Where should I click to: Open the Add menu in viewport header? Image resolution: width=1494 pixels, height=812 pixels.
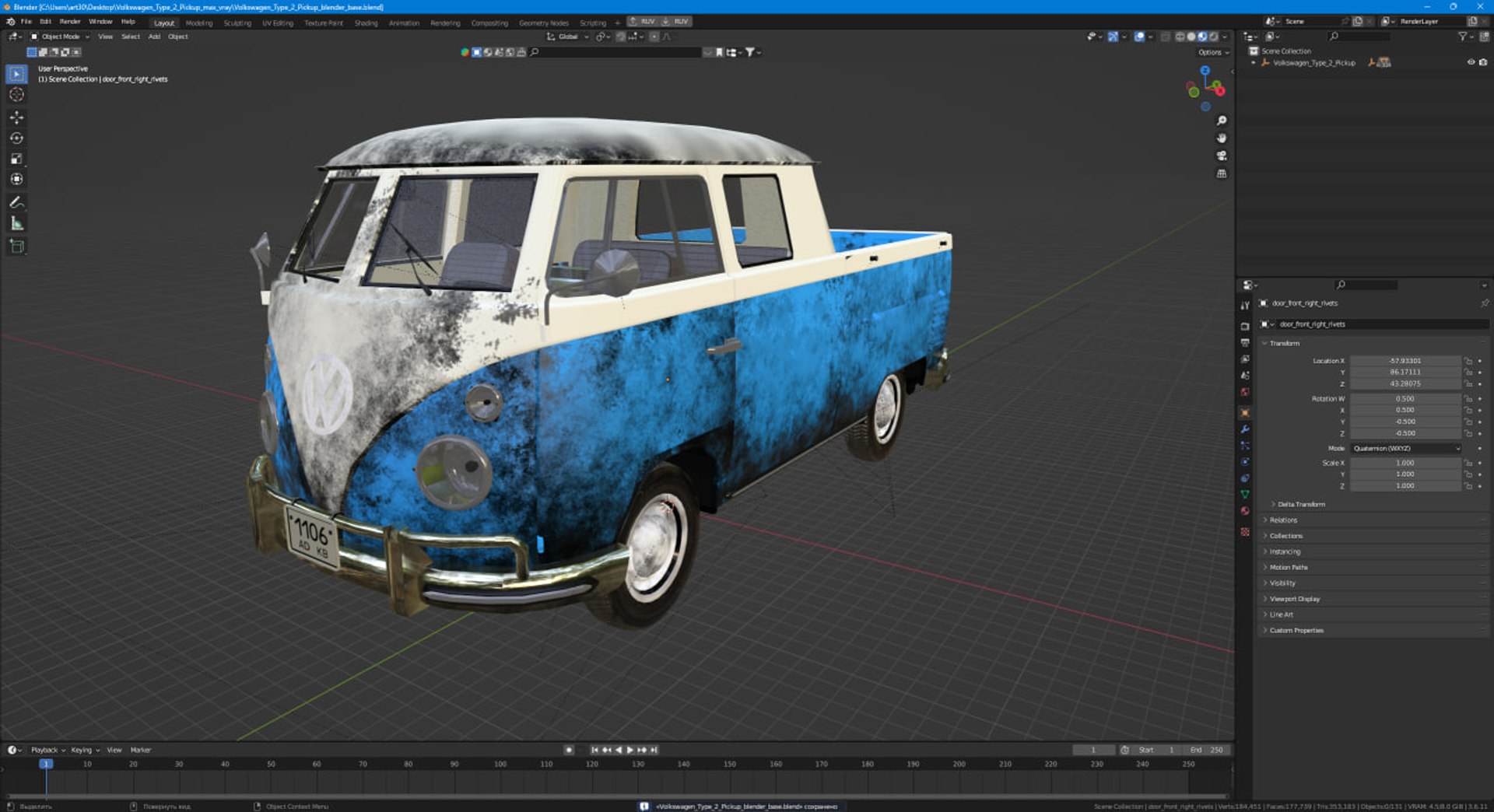click(x=154, y=37)
